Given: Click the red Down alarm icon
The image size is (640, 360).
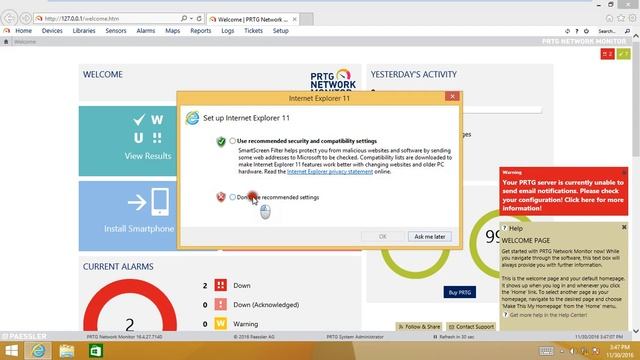Looking at the screenshot, I should coord(220,285).
